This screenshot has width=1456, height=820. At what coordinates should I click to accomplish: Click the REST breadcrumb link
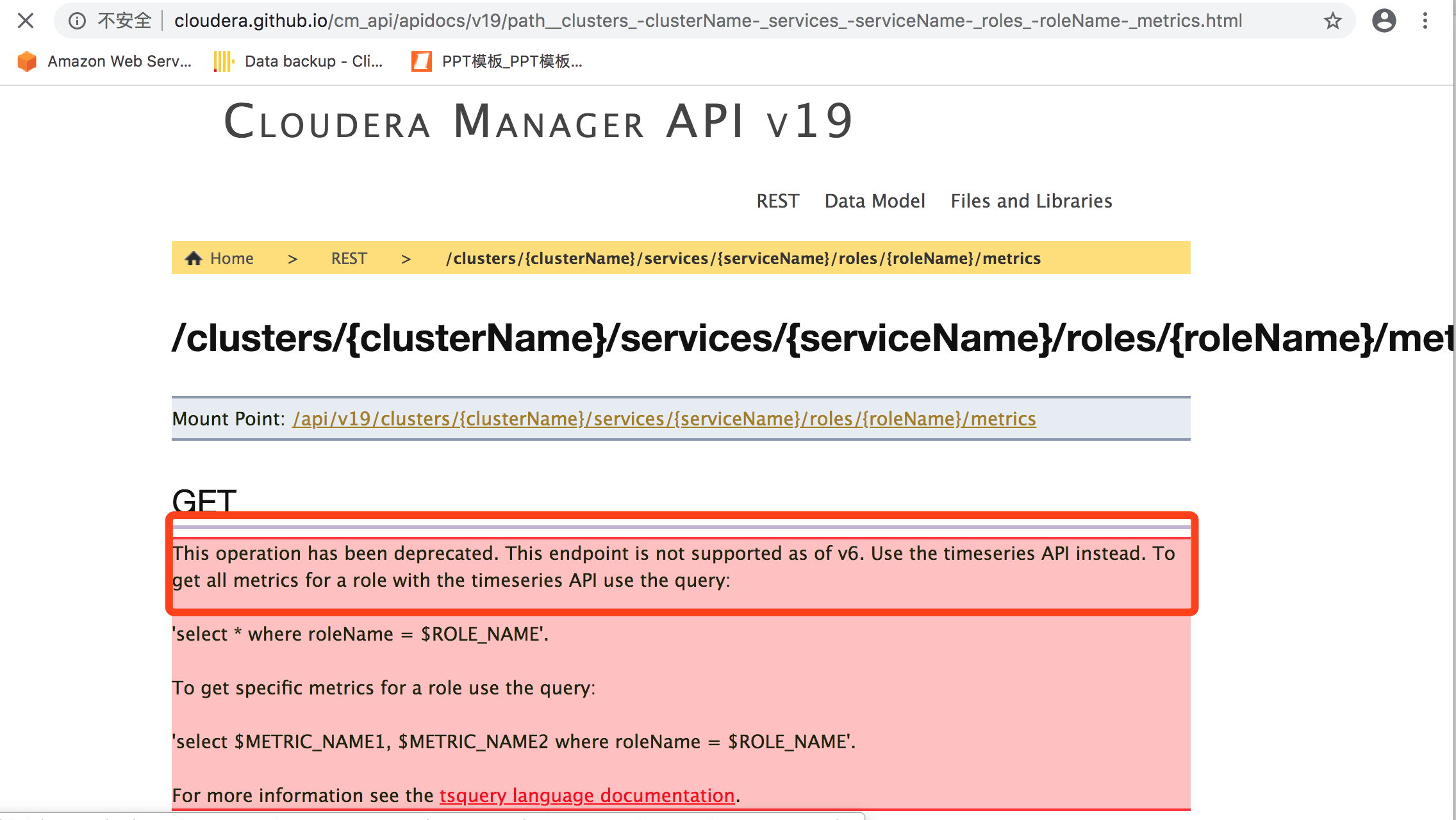[349, 258]
